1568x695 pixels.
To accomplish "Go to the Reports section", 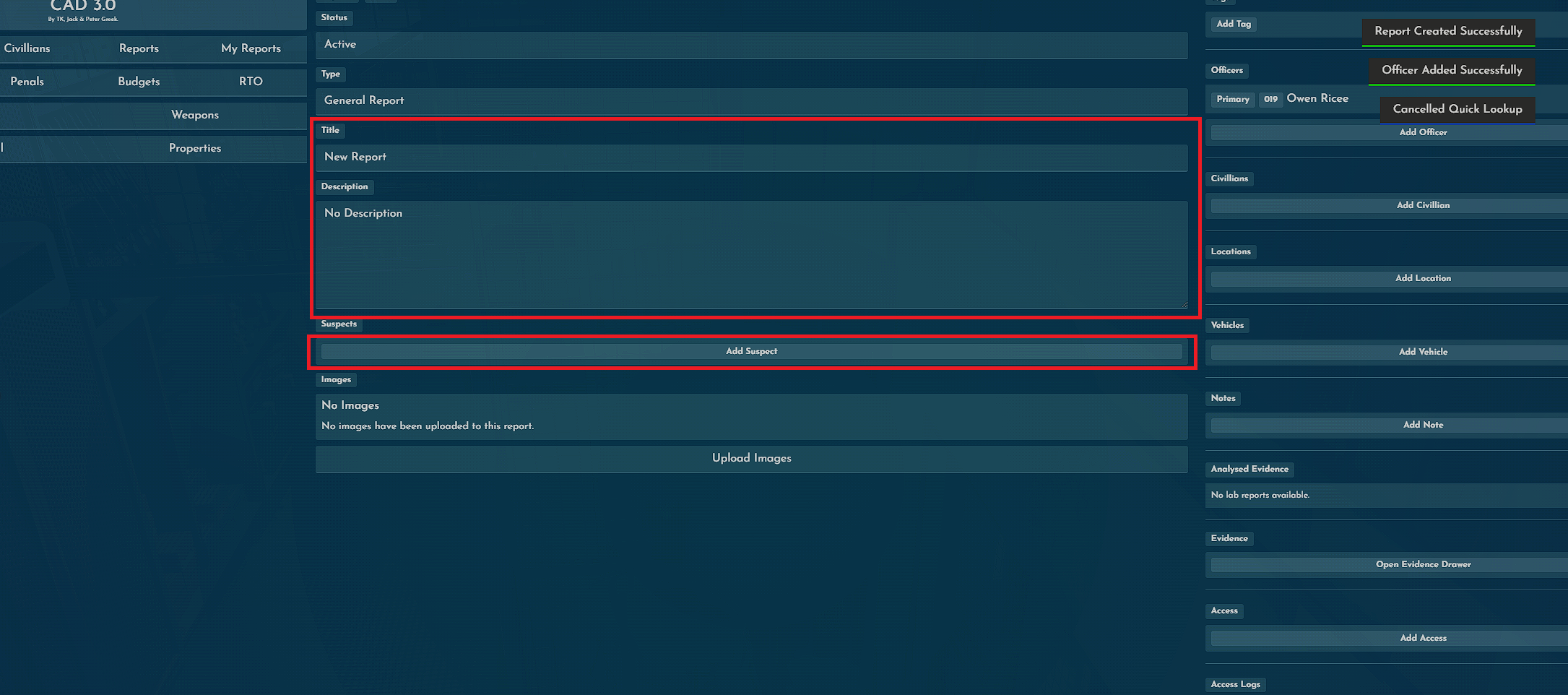I will 139,48.
